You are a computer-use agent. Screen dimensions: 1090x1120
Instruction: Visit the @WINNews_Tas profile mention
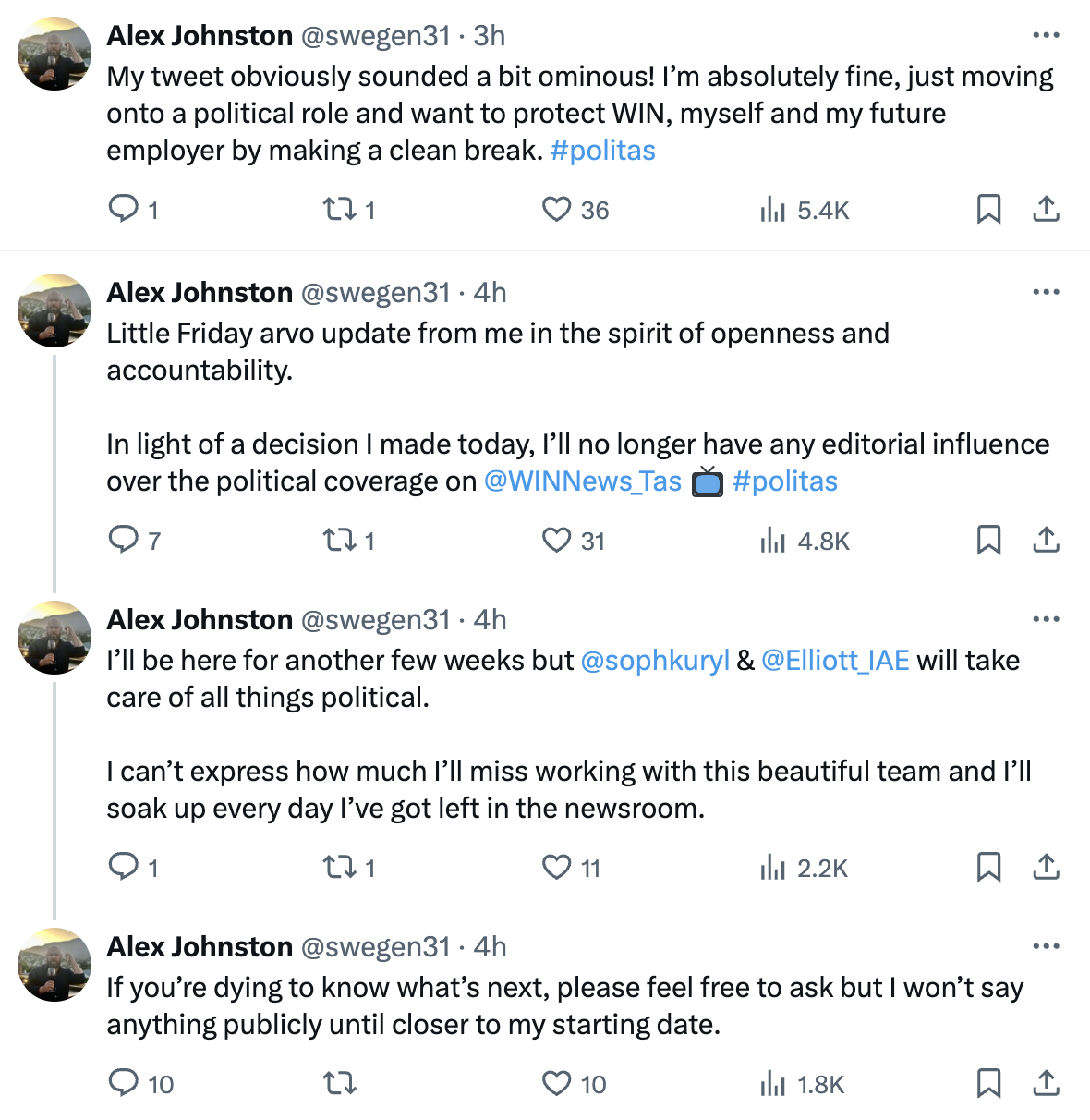582,481
